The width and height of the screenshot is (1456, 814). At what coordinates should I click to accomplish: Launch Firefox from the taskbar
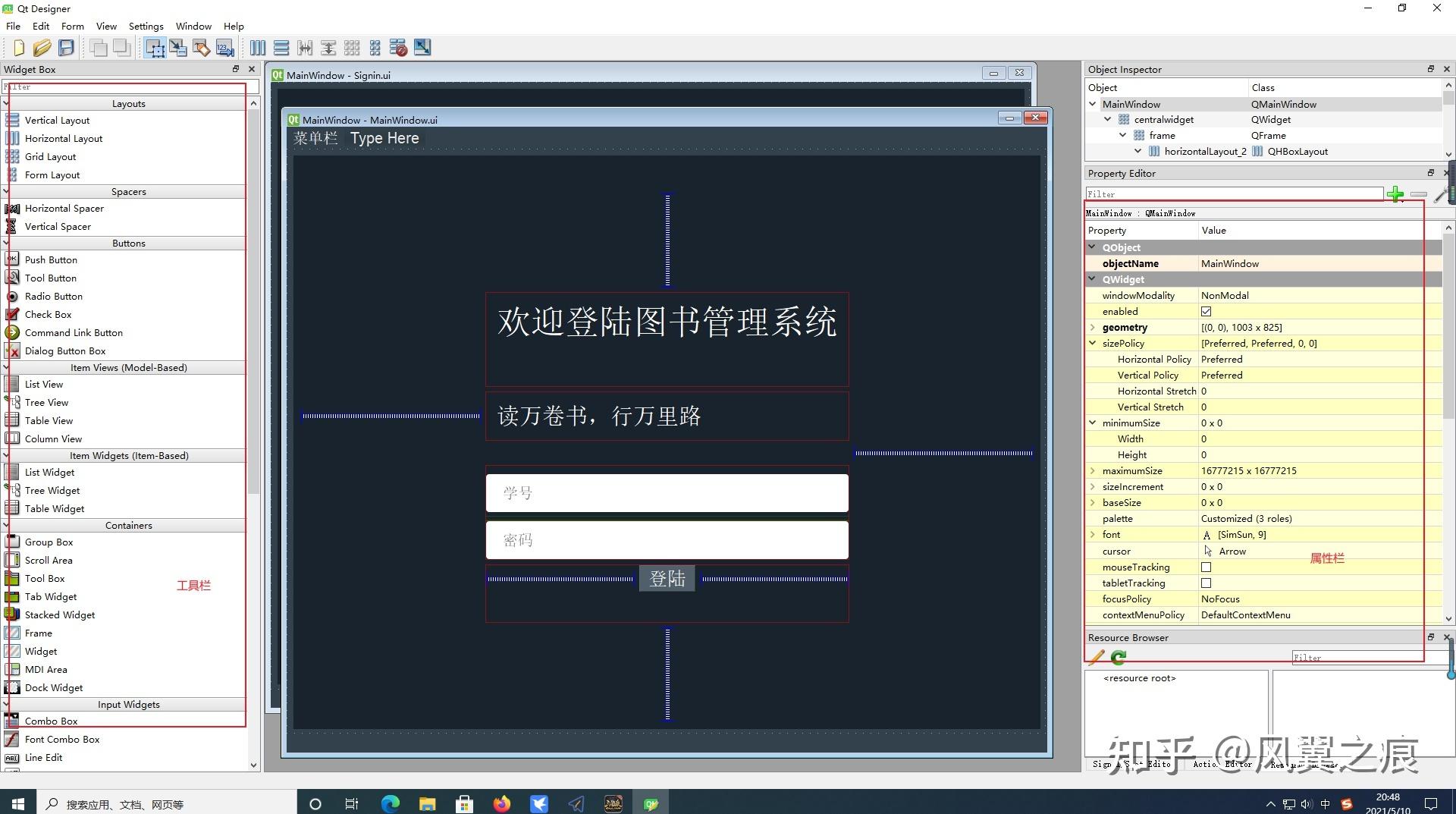tap(502, 803)
